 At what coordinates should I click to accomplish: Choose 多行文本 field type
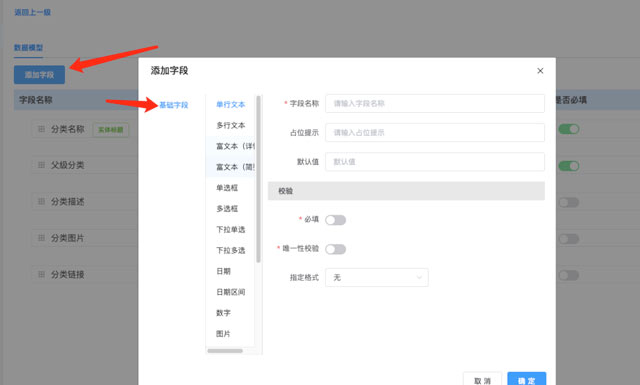231,125
